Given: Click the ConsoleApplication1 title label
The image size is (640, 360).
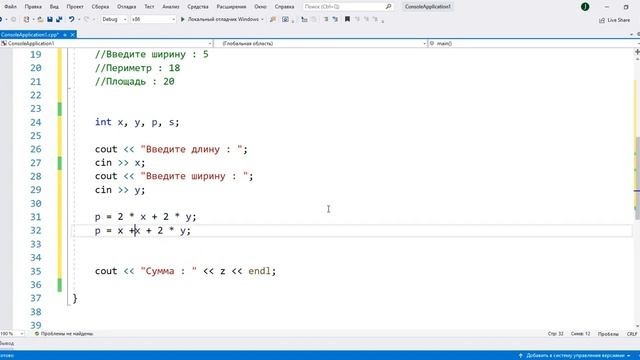Looking at the screenshot, I should click(427, 7).
